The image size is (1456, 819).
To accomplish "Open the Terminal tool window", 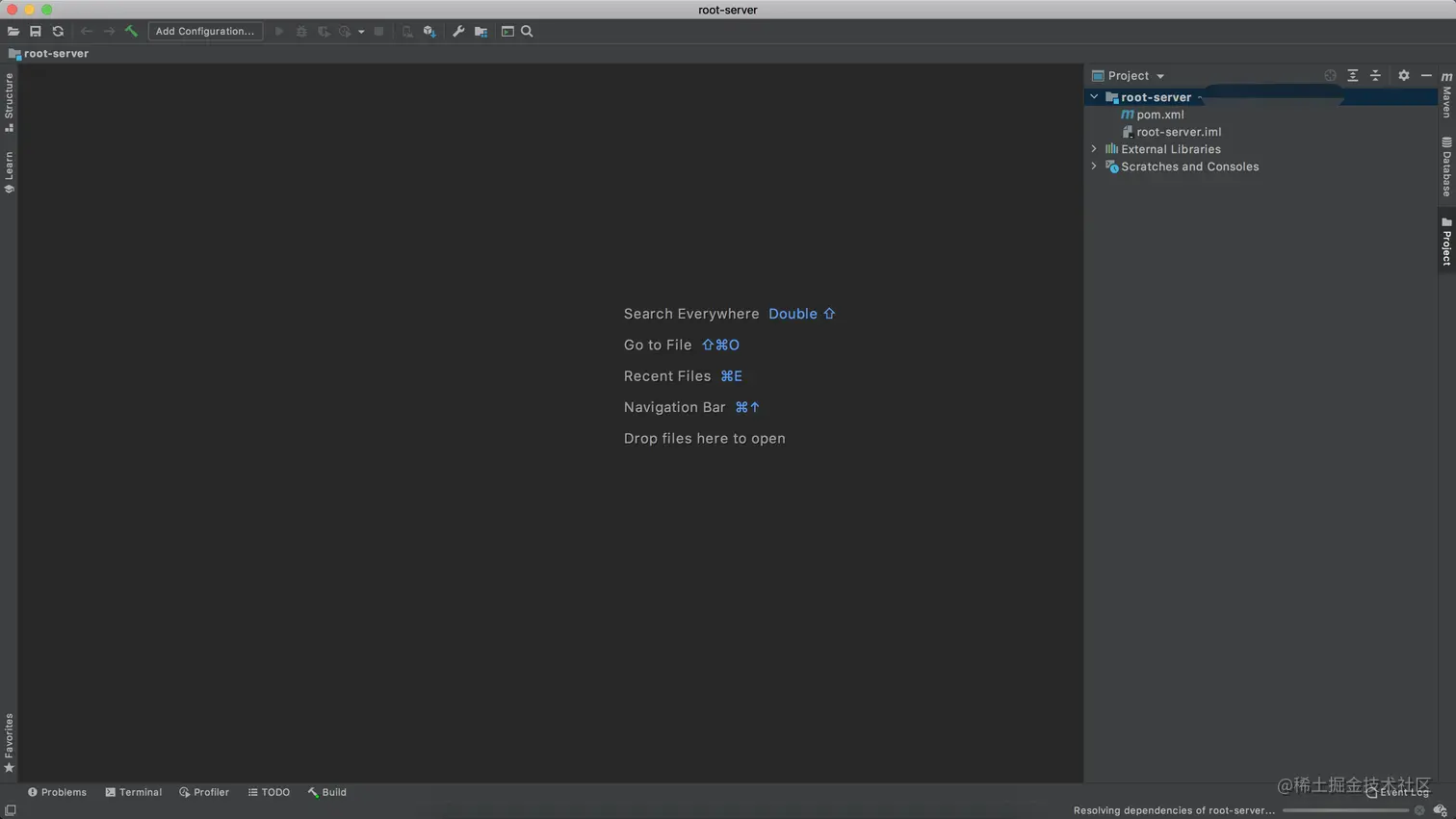I will click(x=133, y=793).
